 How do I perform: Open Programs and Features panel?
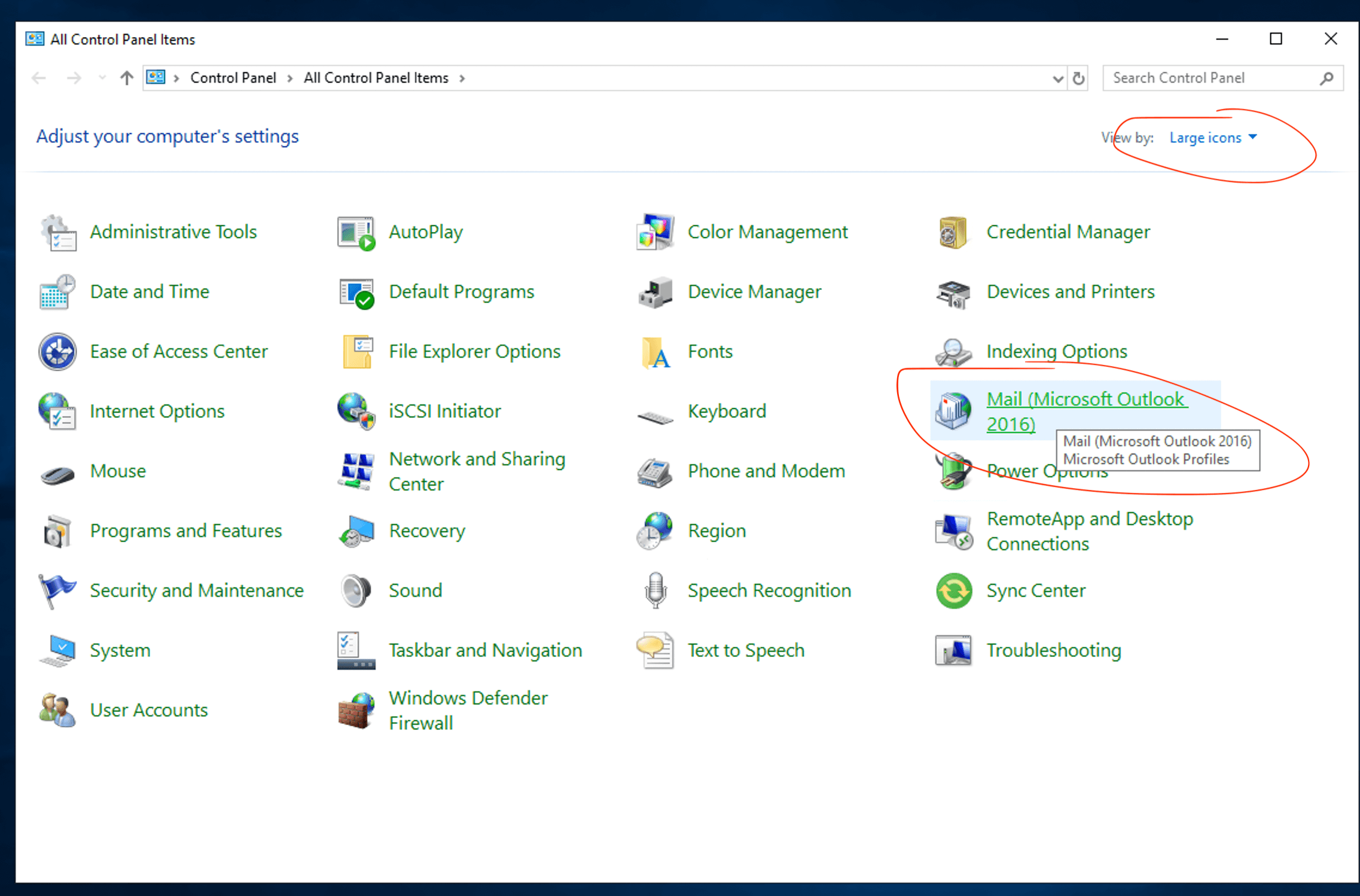pyautogui.click(x=185, y=530)
